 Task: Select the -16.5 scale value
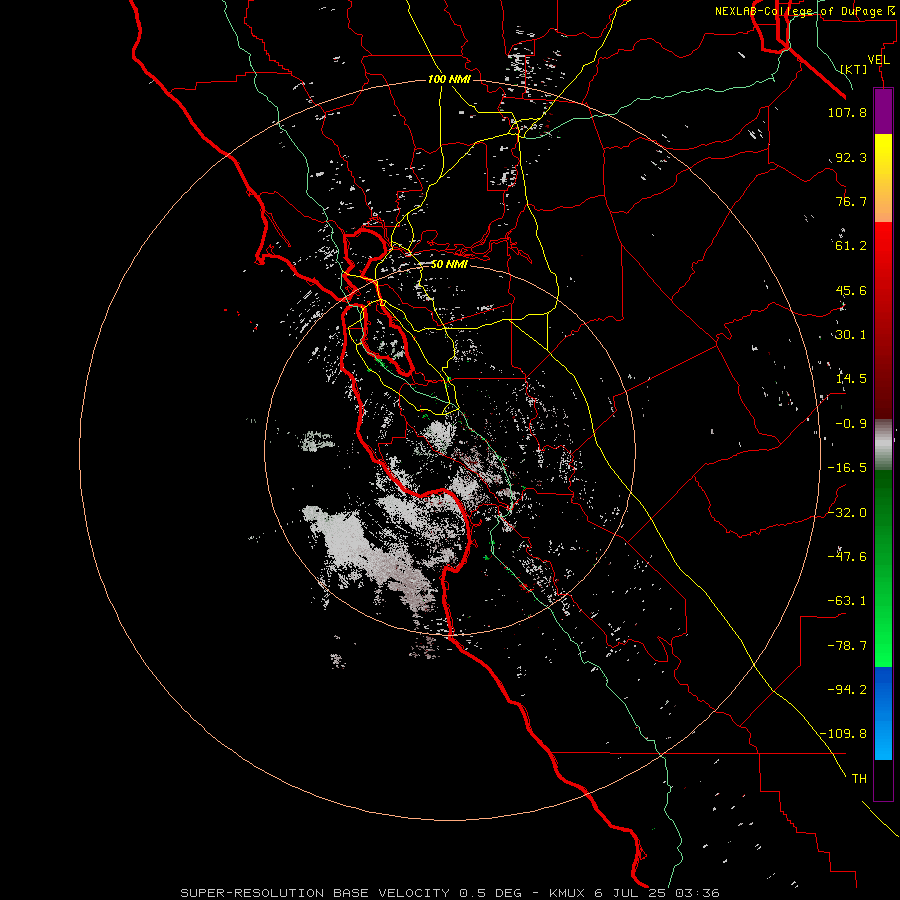point(847,468)
